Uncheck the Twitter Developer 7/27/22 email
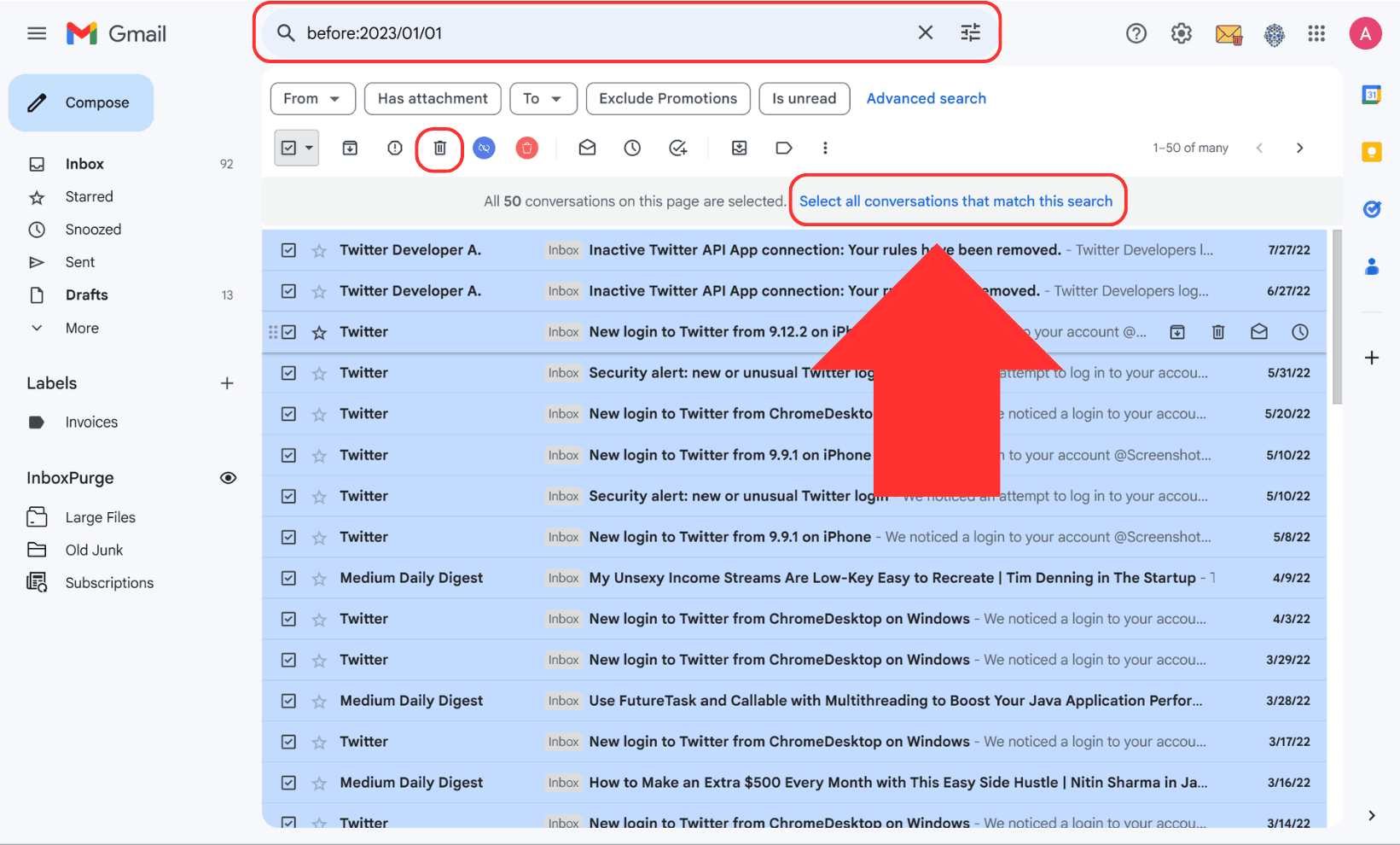The image size is (1400, 845). click(x=288, y=250)
